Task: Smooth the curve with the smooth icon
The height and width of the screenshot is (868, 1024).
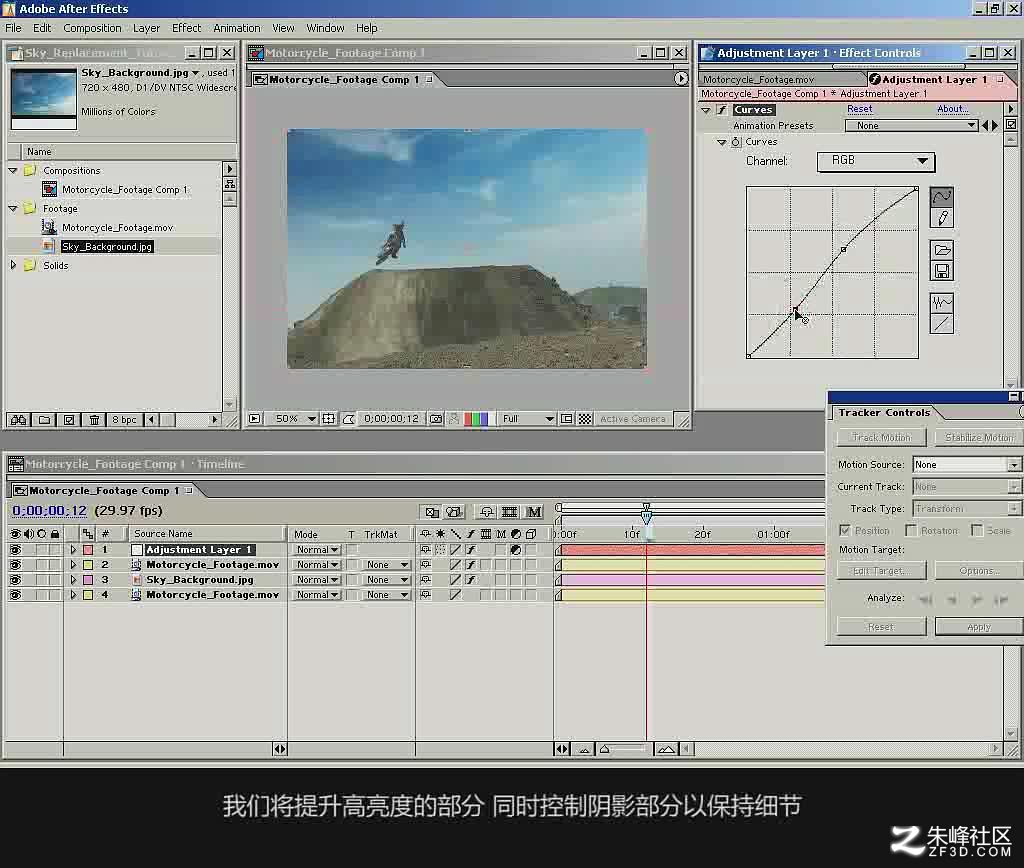Action: pos(941,302)
